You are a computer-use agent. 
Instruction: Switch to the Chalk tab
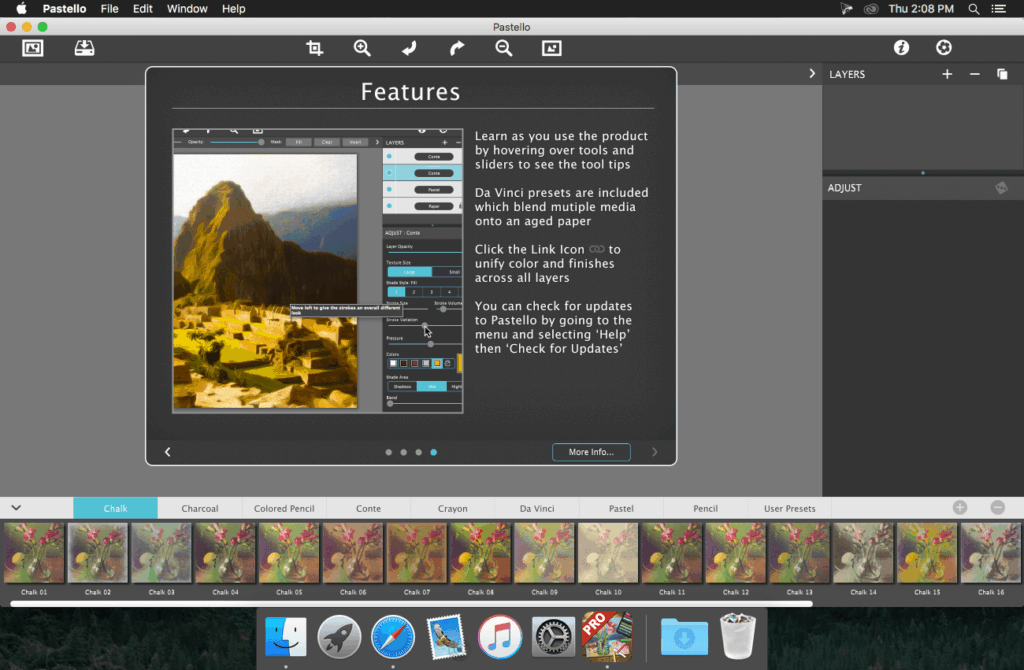(x=116, y=508)
